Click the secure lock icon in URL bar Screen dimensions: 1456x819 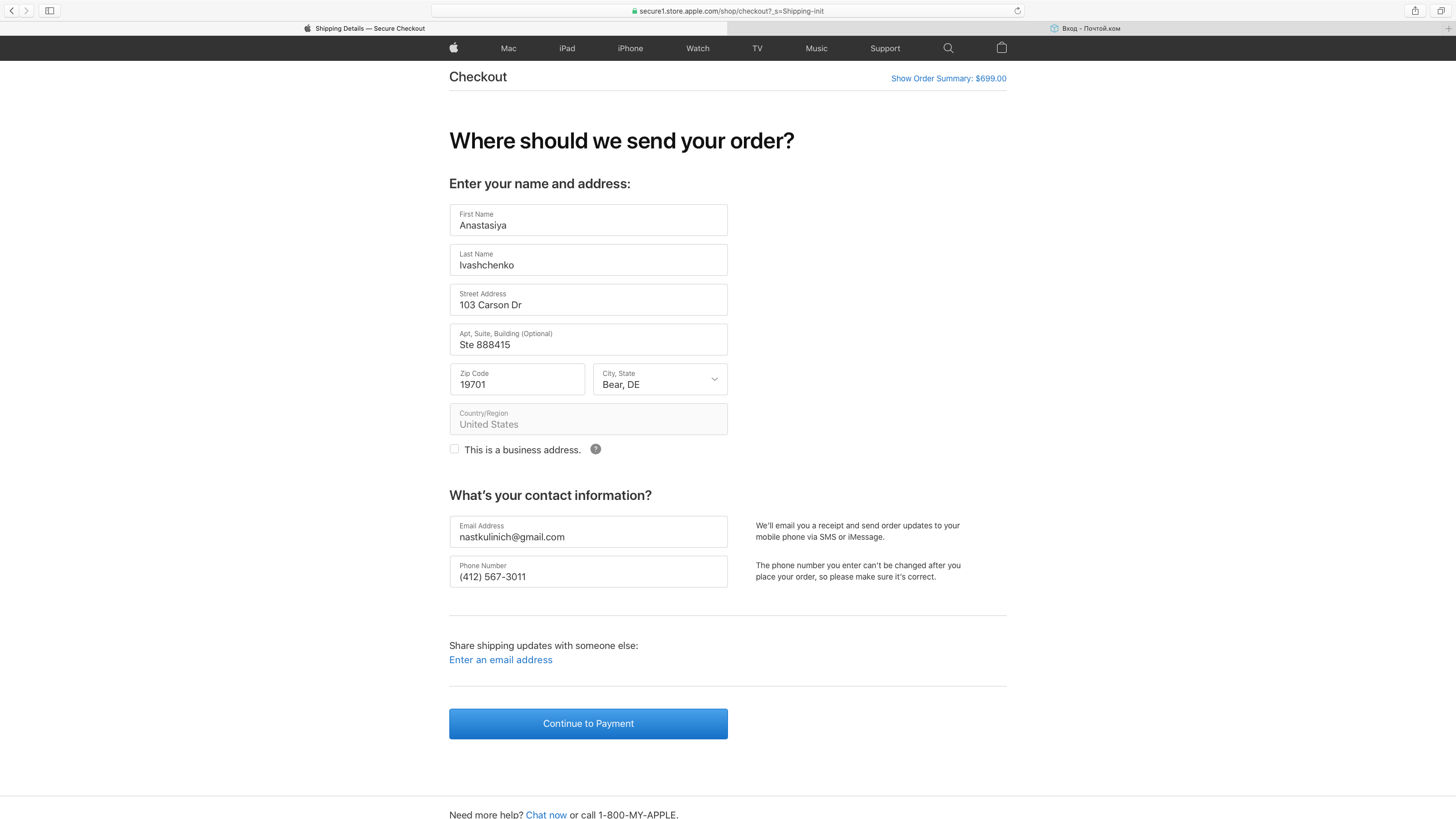coord(634,11)
